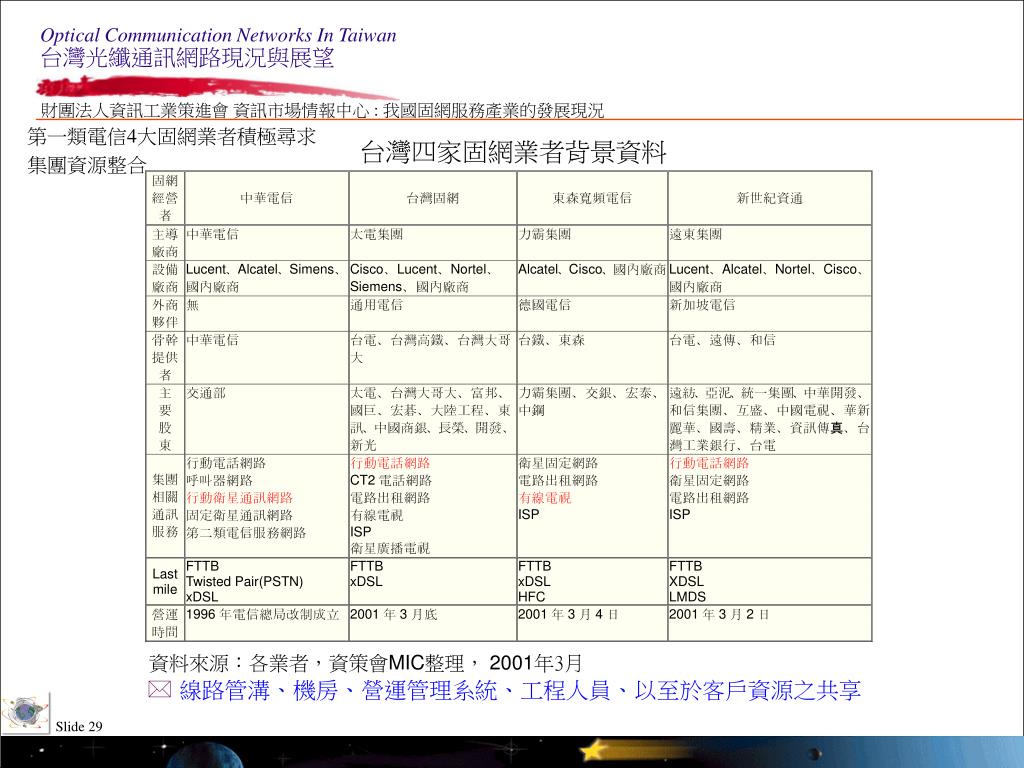Click the "東森寬頻電信" column header
The width and height of the screenshot is (1024, 768).
click(592, 198)
